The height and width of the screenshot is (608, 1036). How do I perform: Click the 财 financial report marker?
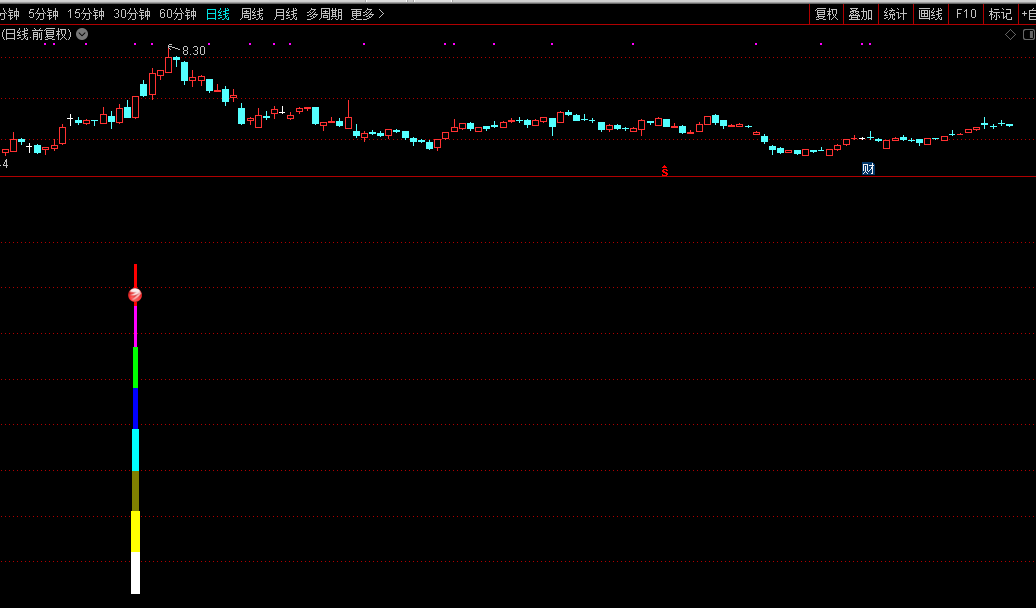[x=868, y=169]
